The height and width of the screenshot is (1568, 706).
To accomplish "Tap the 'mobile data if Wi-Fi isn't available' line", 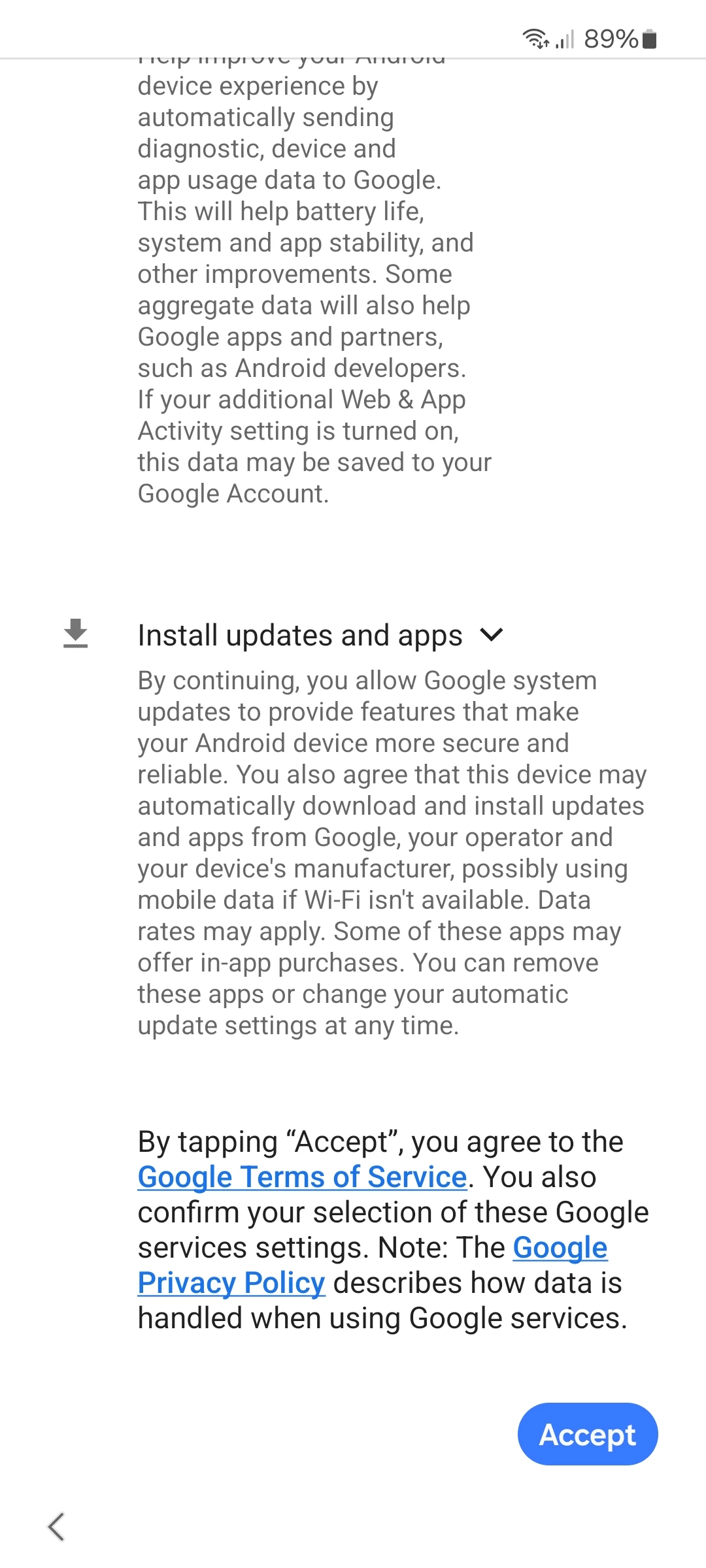I will pyautogui.click(x=364, y=900).
